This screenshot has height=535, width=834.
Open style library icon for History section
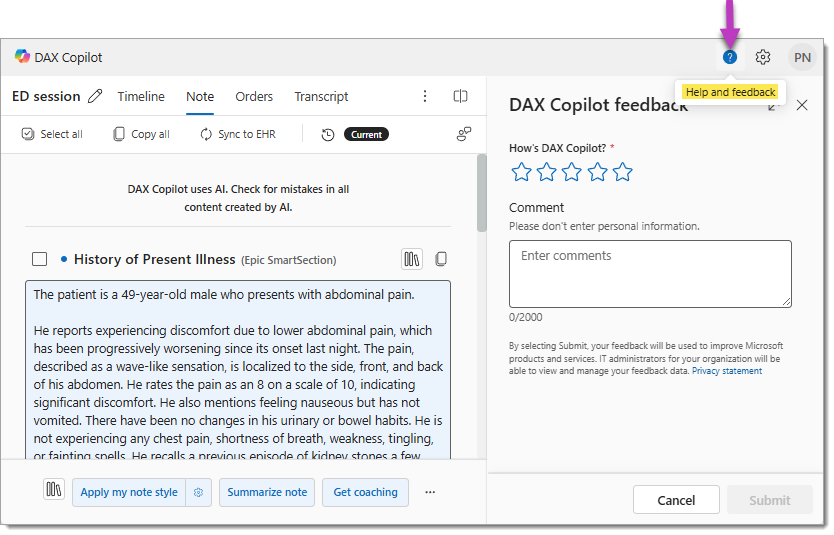412,259
